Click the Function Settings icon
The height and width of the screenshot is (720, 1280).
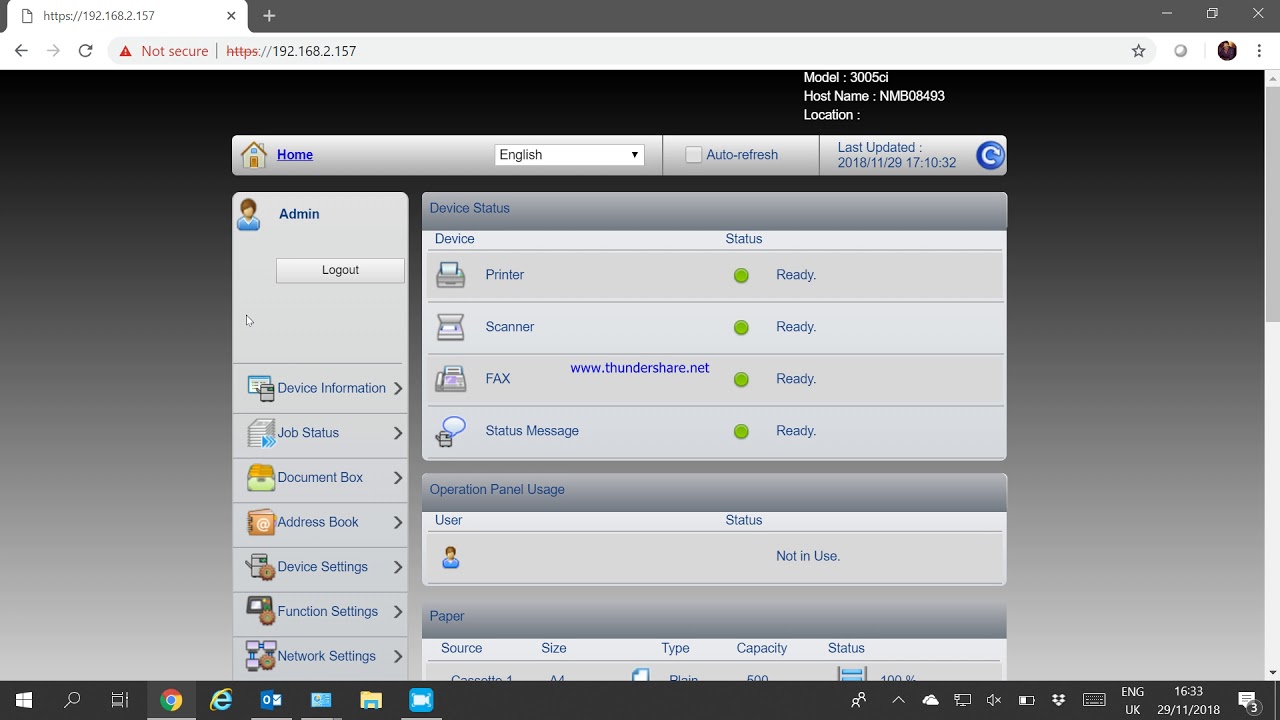261,611
